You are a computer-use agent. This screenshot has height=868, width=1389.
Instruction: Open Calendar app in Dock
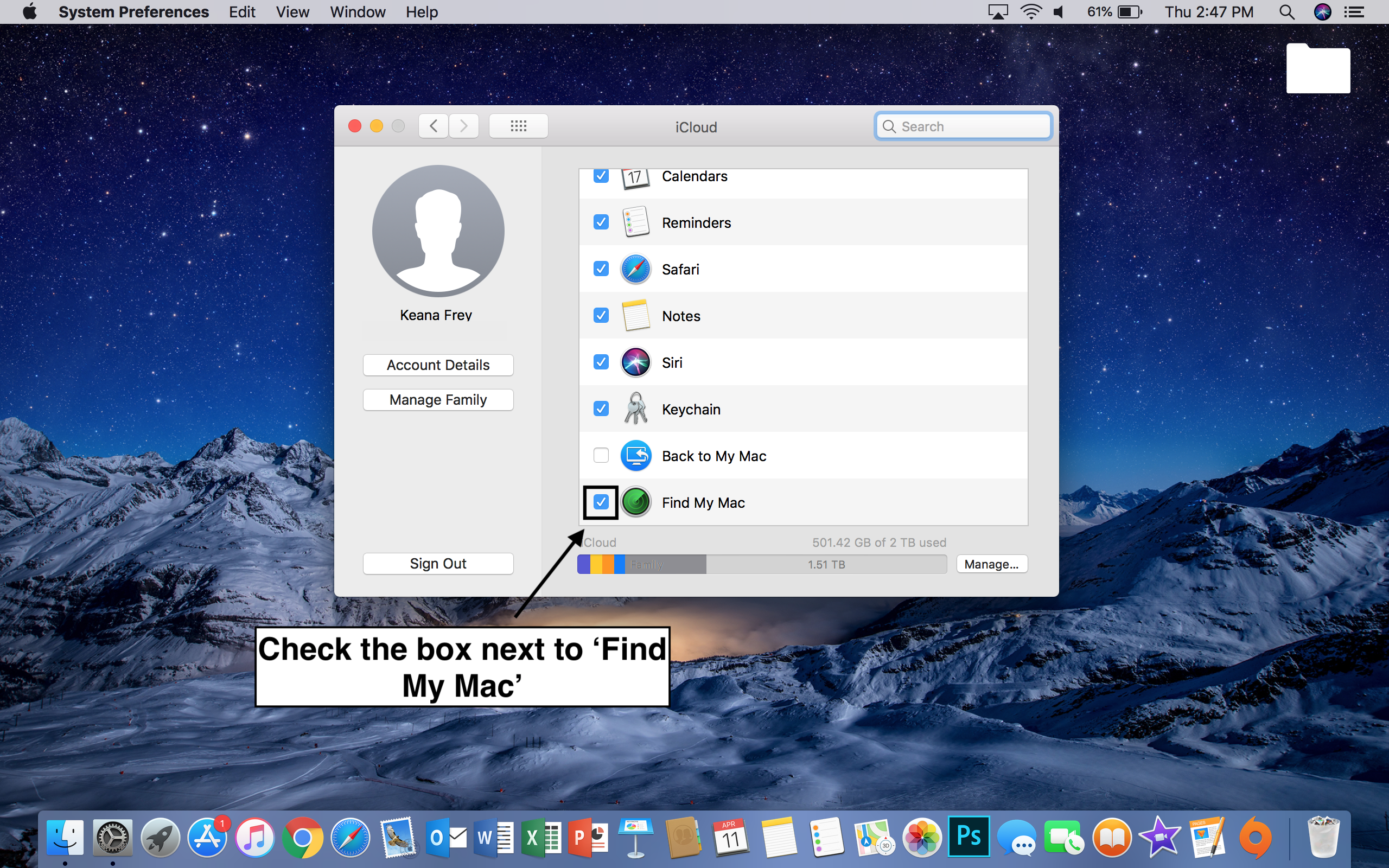tap(731, 838)
